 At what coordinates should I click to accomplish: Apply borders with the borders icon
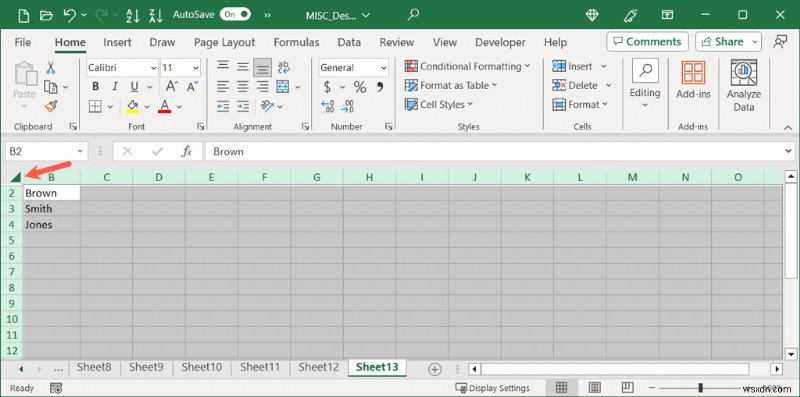coord(95,106)
